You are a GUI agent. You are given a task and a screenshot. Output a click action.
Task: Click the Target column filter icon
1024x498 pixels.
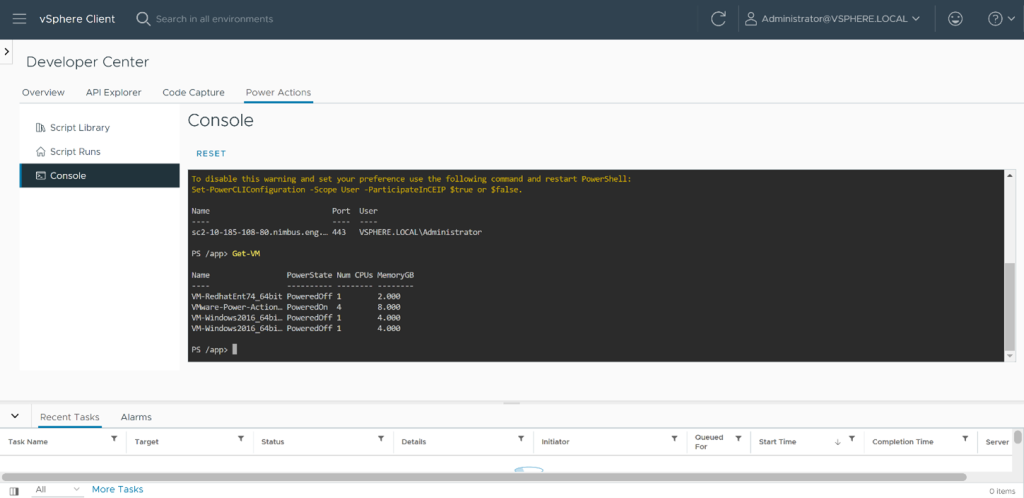241,440
